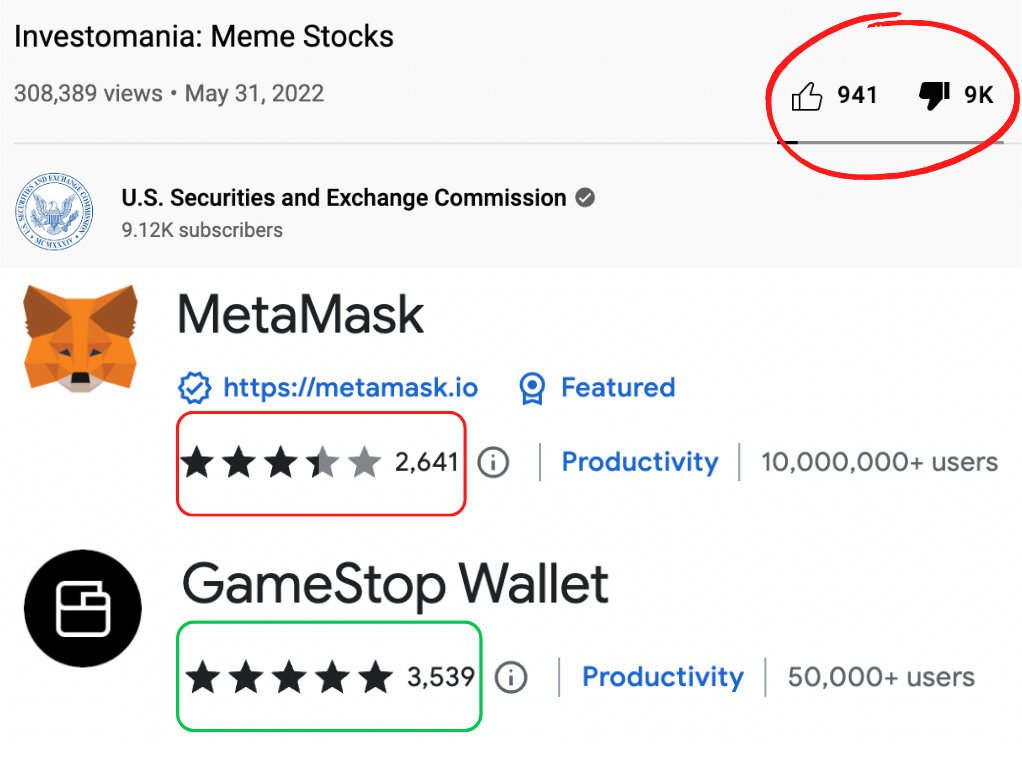Image resolution: width=1022 pixels, height=770 pixels.
Task: Click the GameStop Wallet logo
Action: coord(83,608)
